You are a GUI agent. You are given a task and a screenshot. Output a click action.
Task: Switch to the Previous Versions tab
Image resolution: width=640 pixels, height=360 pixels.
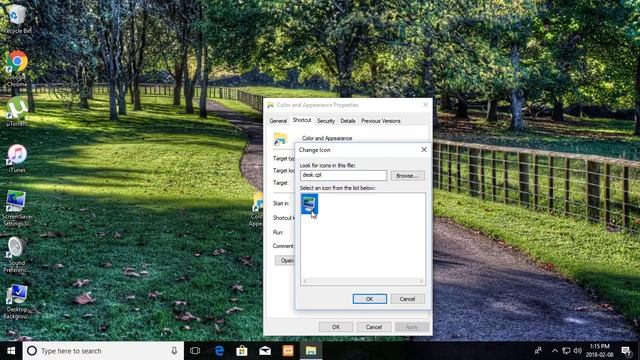[x=380, y=121]
